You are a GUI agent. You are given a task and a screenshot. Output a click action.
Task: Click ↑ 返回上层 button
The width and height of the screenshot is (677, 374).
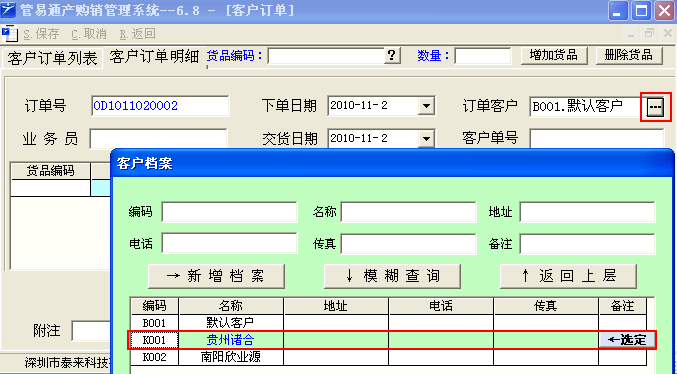(x=568, y=276)
